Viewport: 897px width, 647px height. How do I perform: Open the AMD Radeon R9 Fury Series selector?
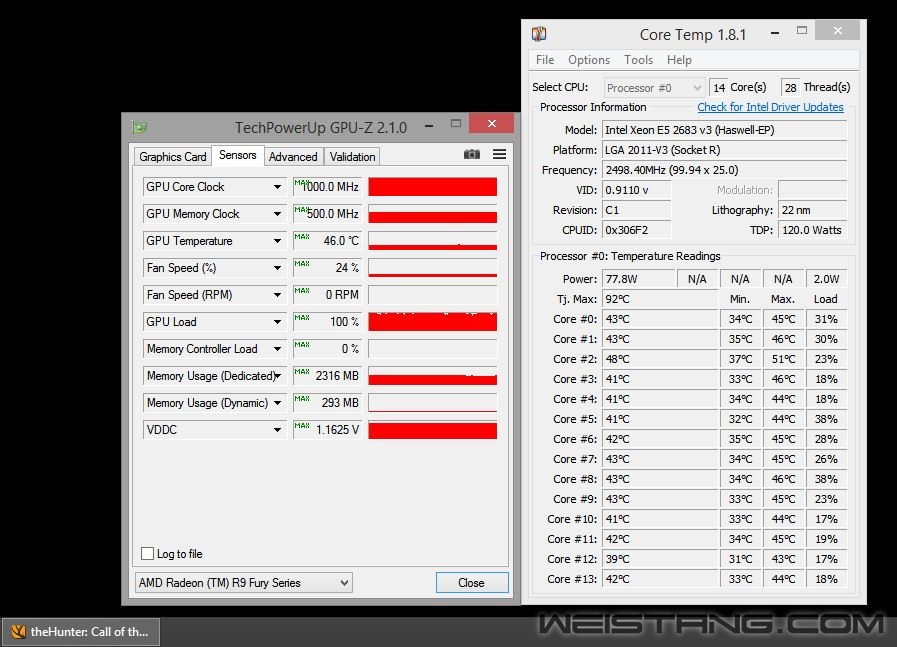click(x=244, y=582)
